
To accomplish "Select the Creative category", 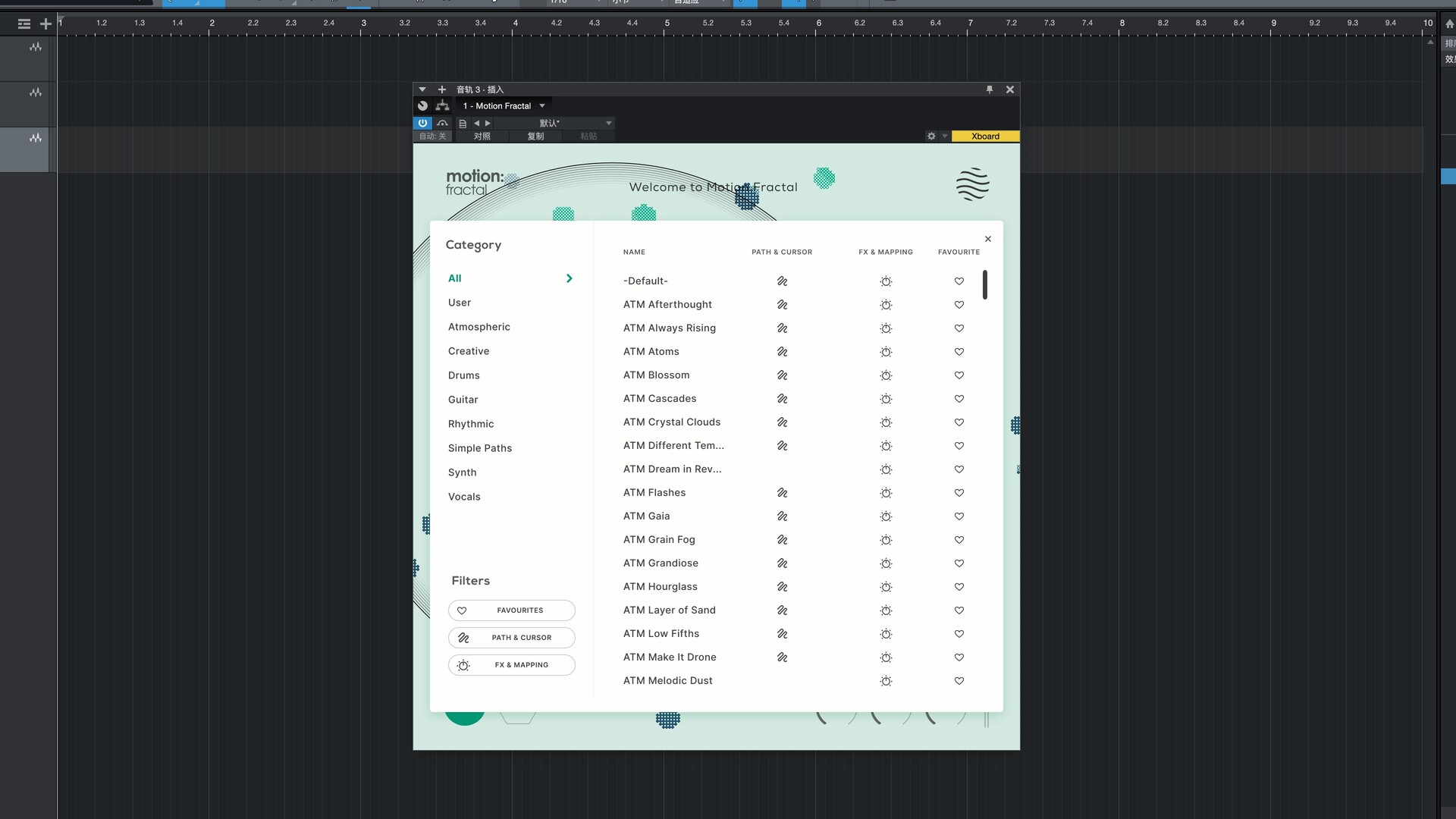I will click(469, 351).
